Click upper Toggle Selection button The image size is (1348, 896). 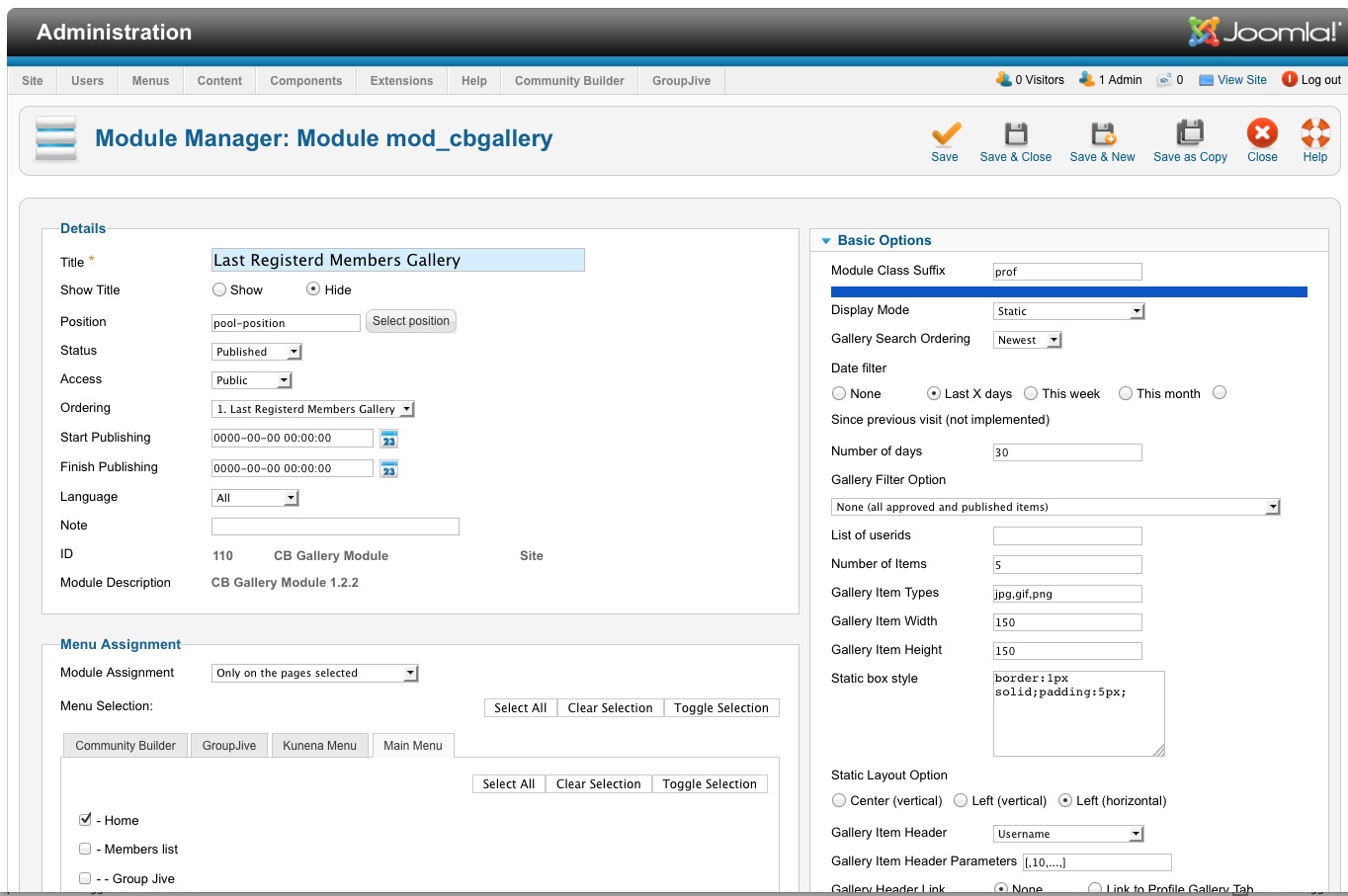click(721, 708)
